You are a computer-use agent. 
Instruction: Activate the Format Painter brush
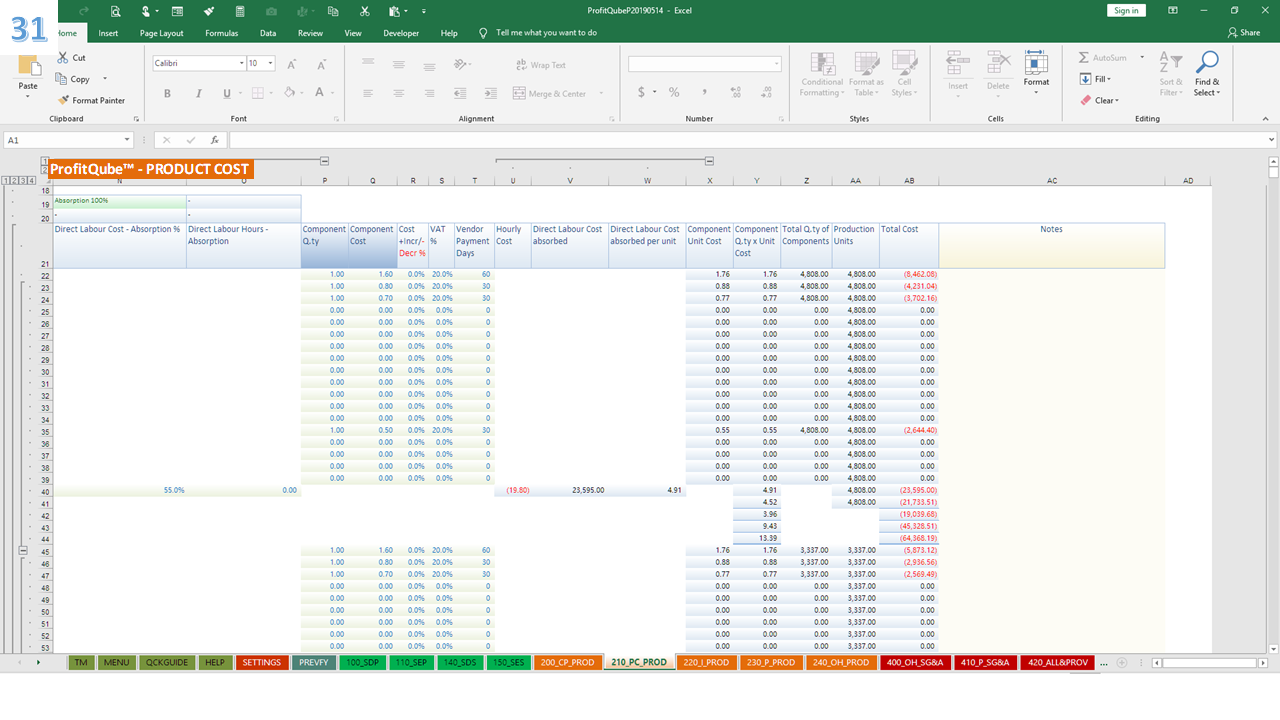pyautogui.click(x=64, y=100)
